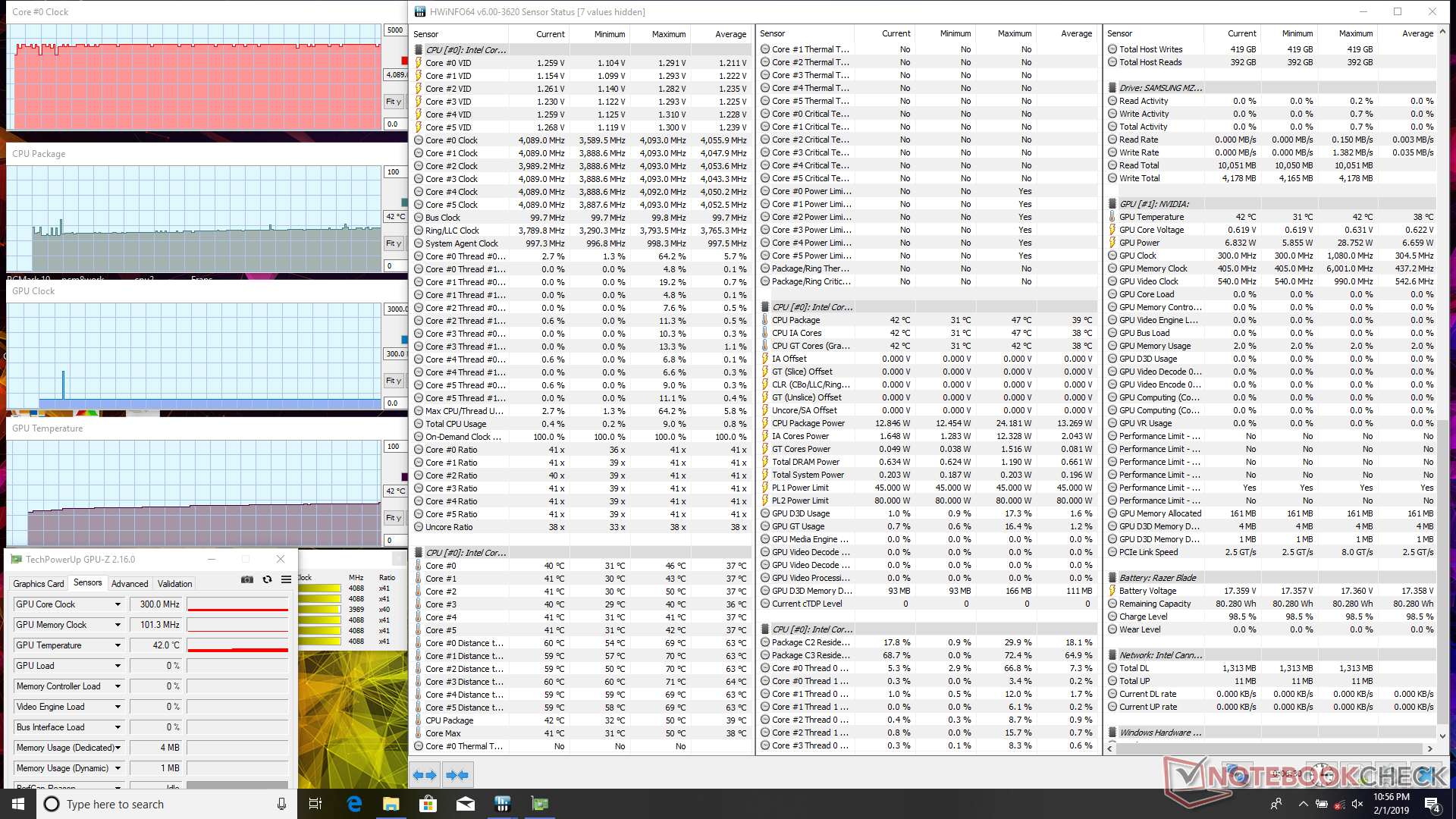Open the Memory Controller Load dropdown
Image resolution: width=1456 pixels, height=819 pixels.
[x=118, y=686]
